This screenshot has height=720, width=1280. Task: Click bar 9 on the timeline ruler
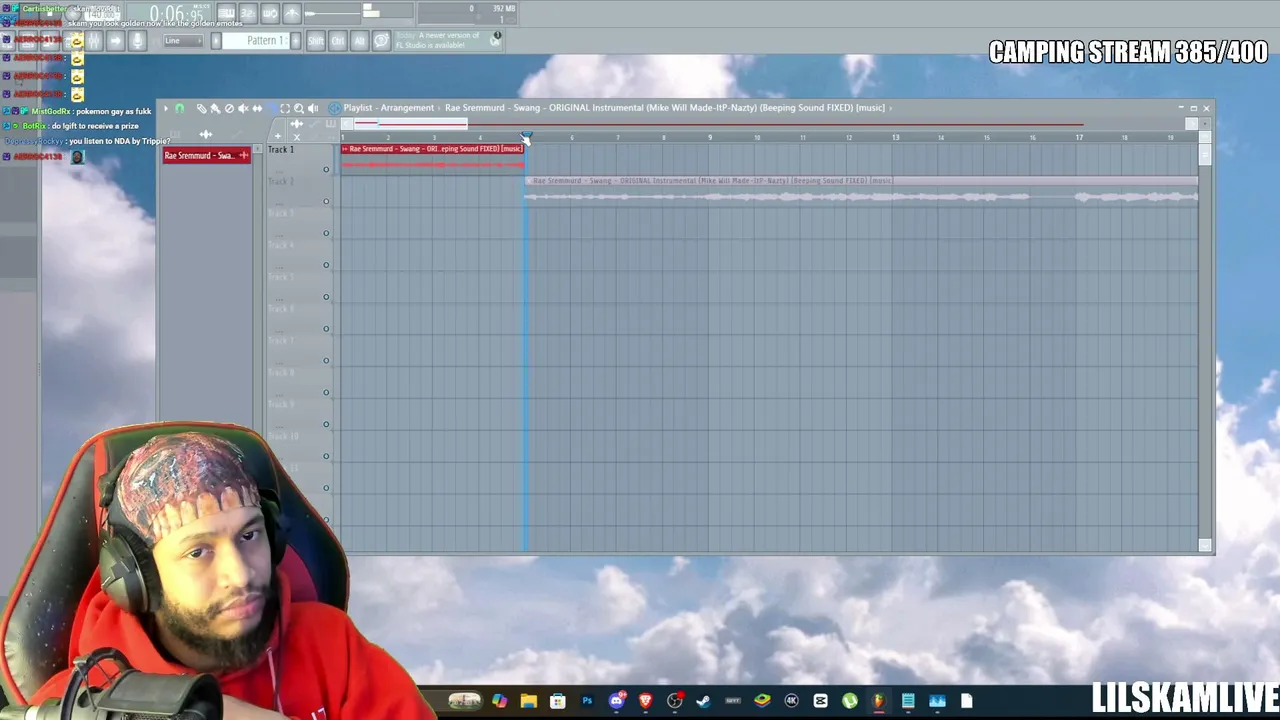tap(710, 137)
